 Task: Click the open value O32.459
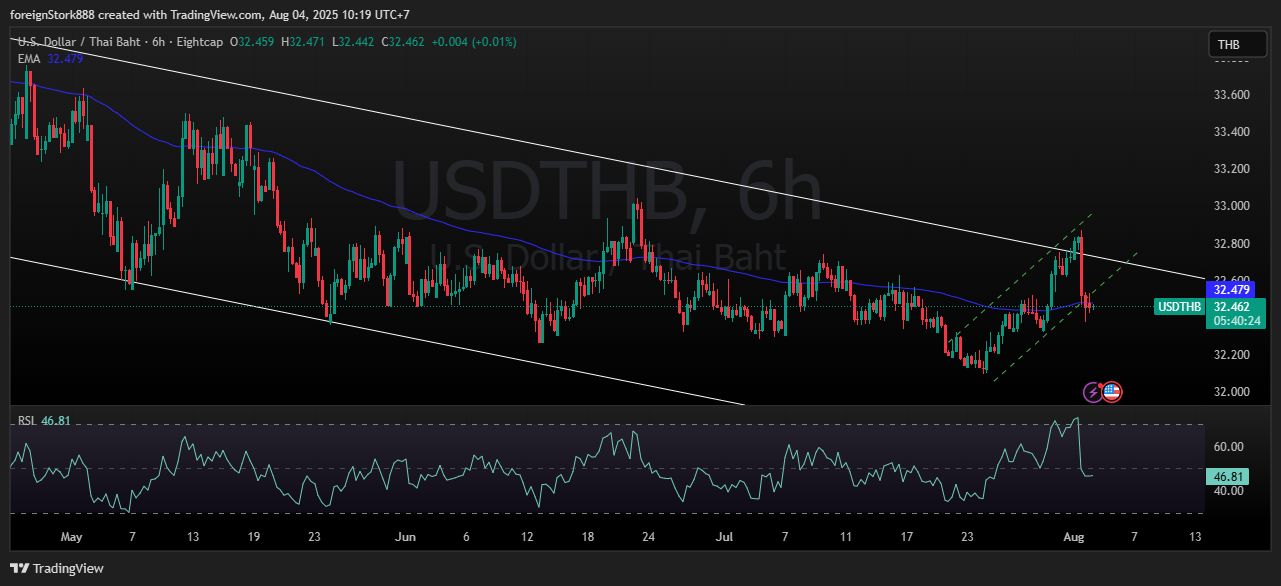coord(253,42)
